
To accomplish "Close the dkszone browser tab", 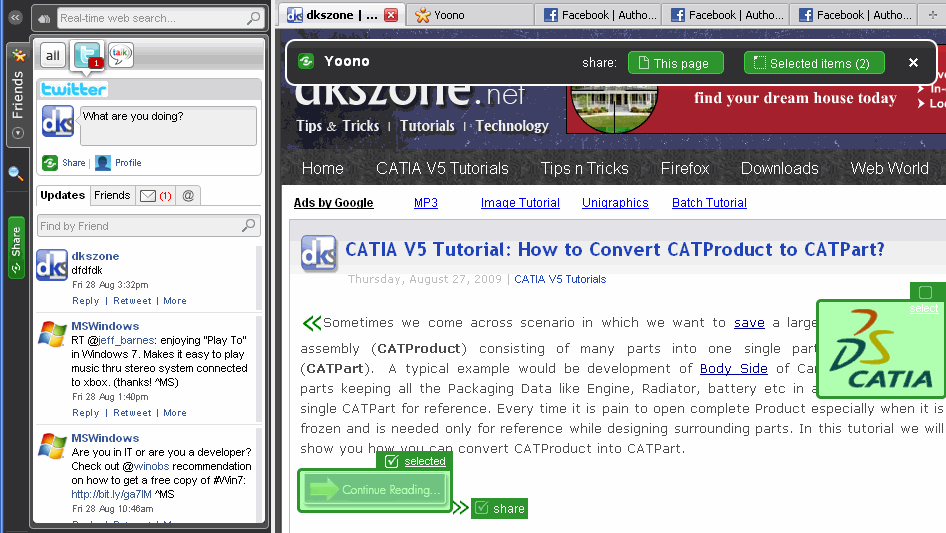I will click(392, 14).
